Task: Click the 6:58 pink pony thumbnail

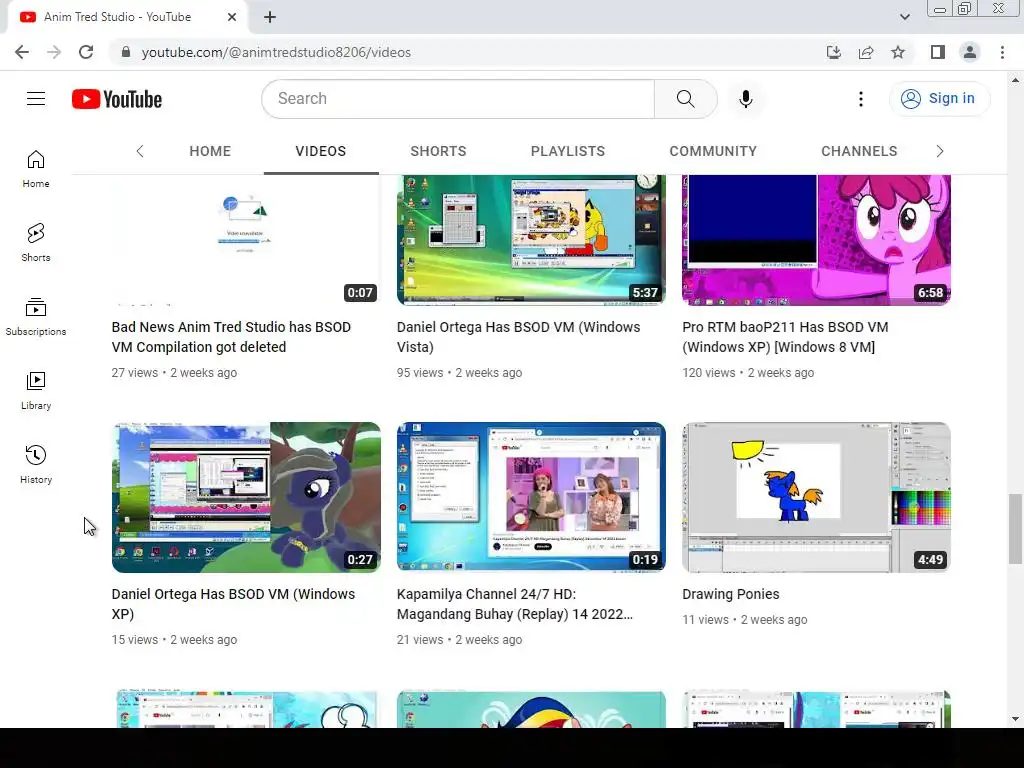Action: tap(816, 240)
